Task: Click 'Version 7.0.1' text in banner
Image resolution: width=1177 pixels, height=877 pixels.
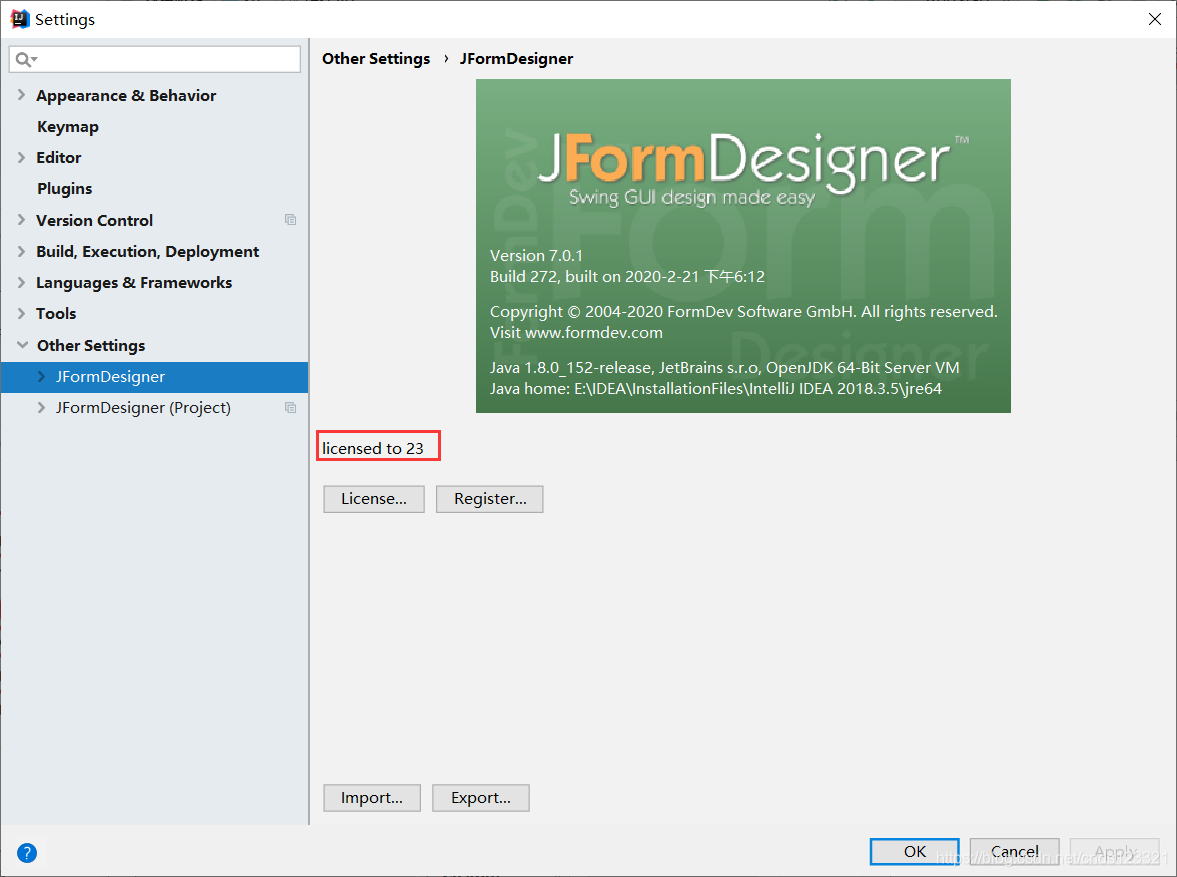Action: 536,255
